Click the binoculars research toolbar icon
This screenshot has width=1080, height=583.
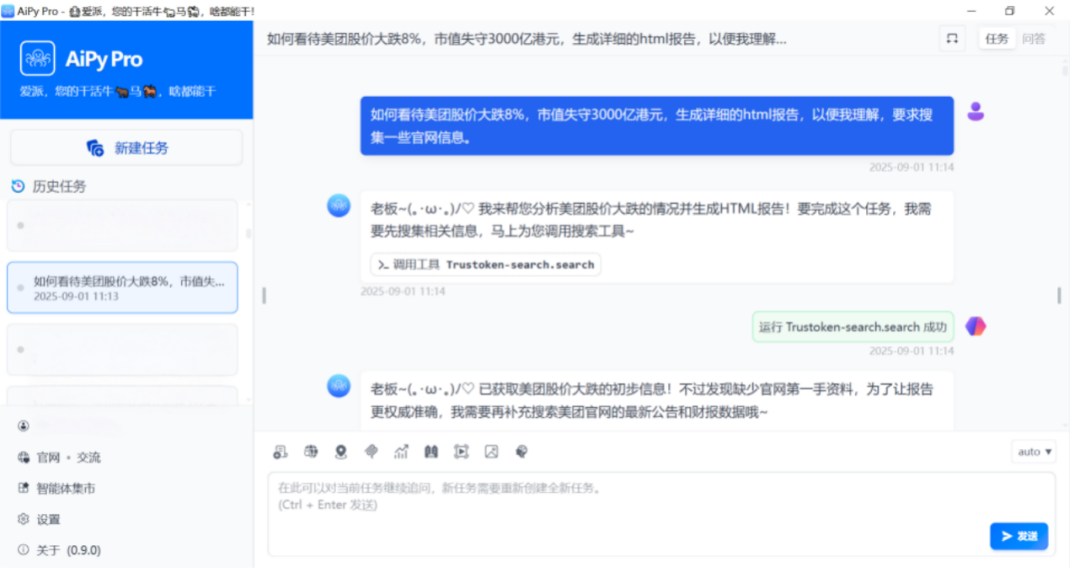431,452
